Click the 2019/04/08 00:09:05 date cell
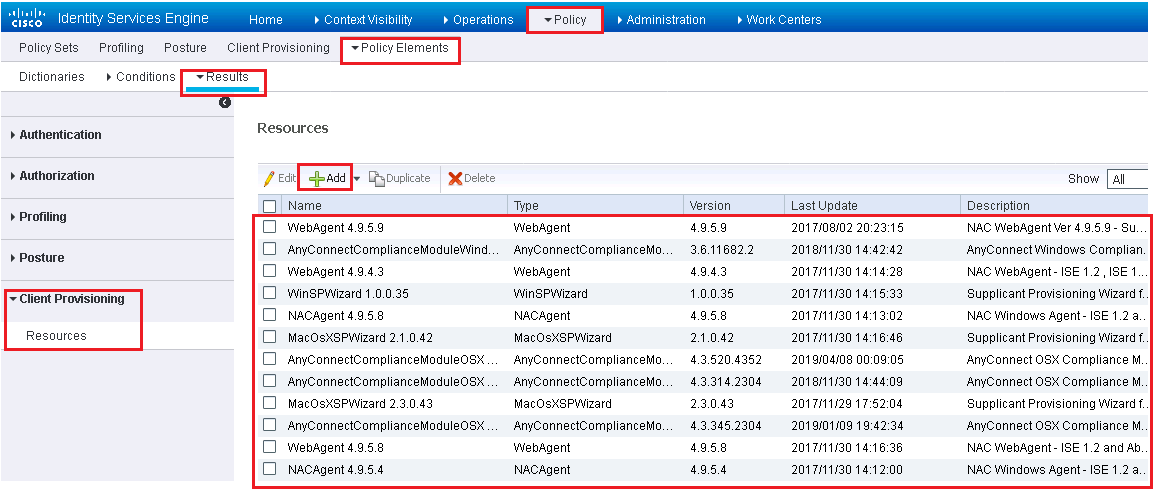 [x=847, y=360]
